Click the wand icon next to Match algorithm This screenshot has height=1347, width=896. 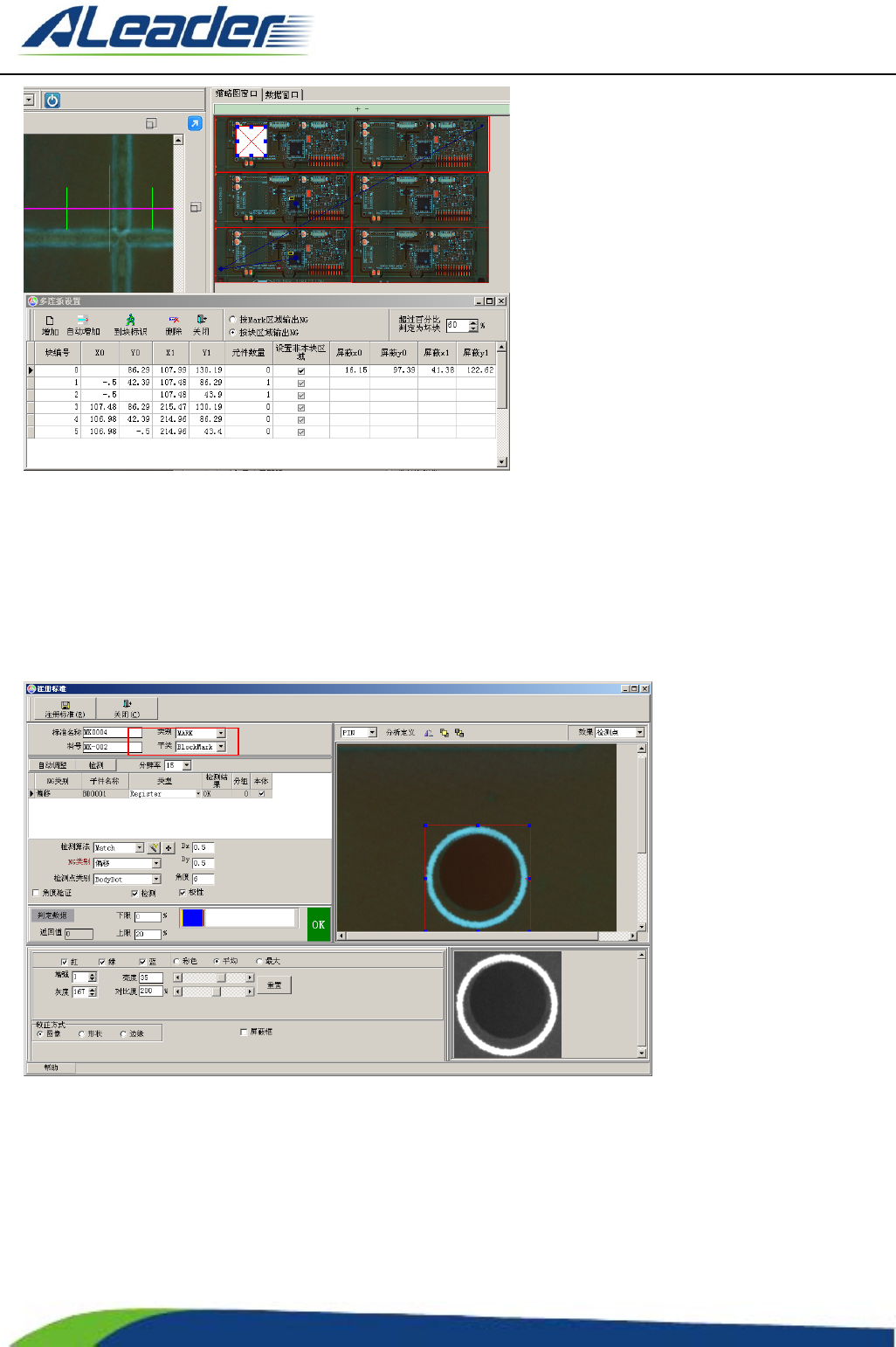(x=154, y=848)
